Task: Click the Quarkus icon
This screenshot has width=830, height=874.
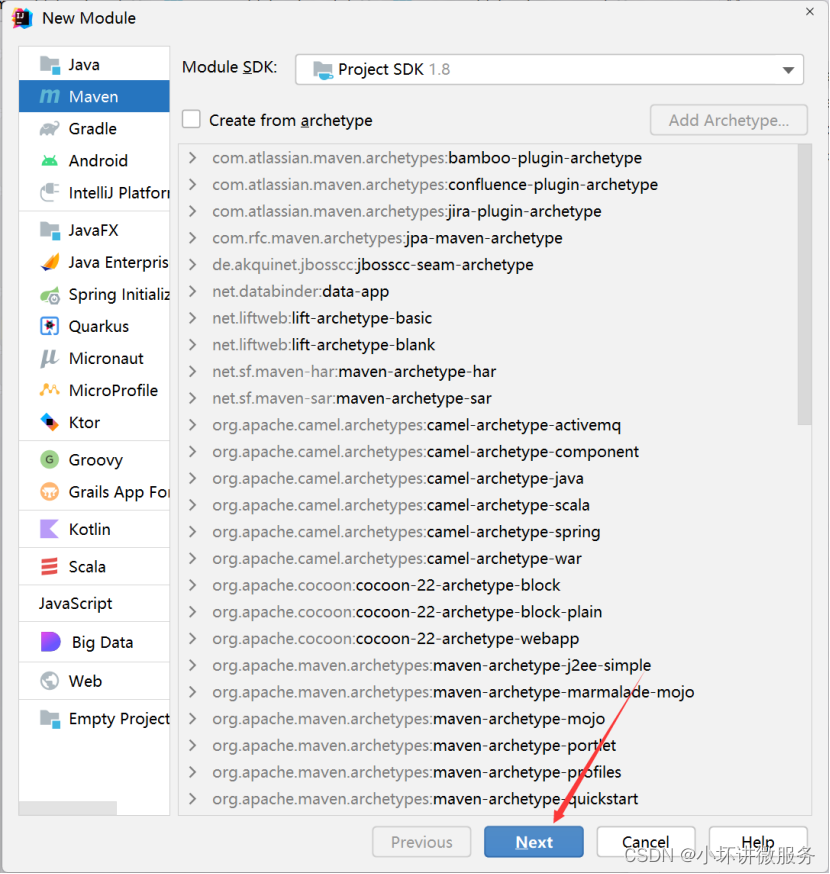Action: (50, 326)
